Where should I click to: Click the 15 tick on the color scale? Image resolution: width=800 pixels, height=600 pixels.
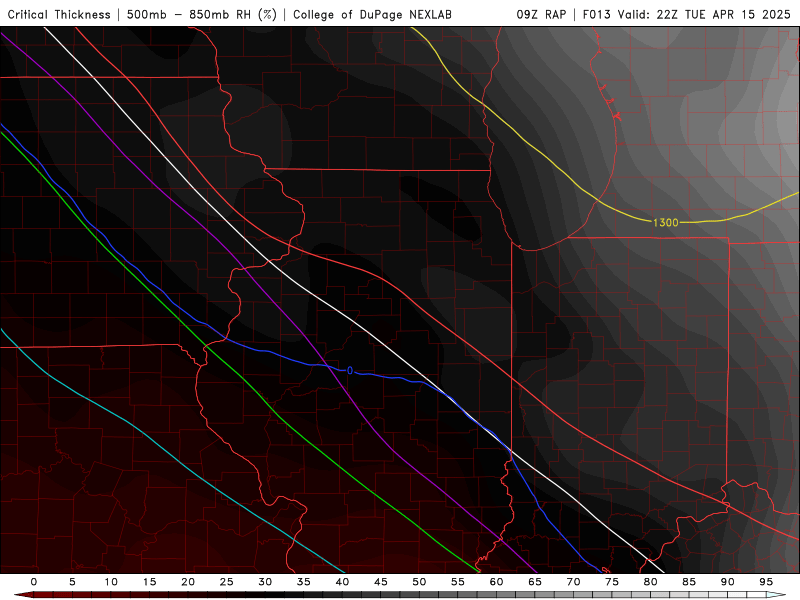(x=149, y=582)
